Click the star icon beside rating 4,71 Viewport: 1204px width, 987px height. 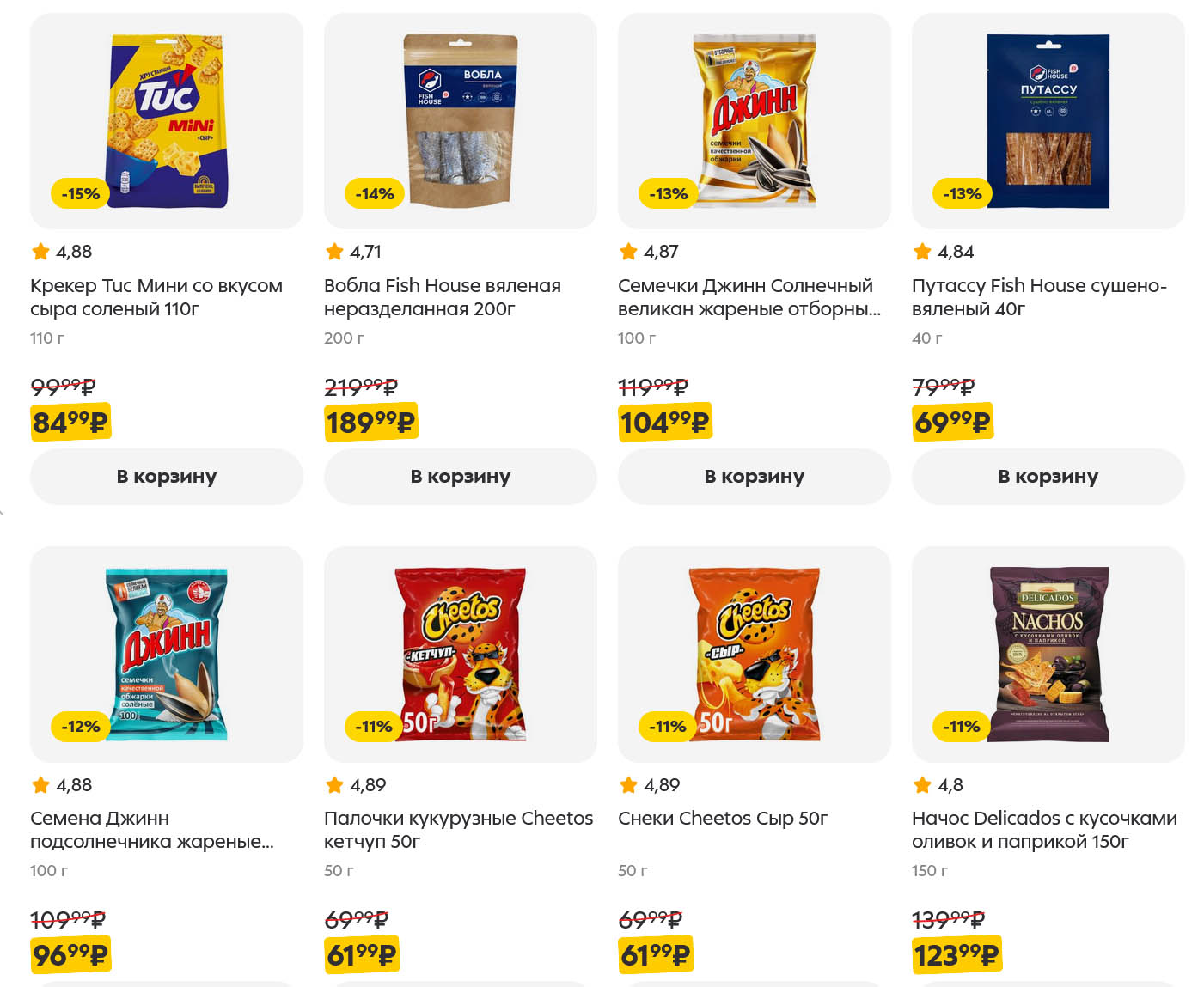coord(334,252)
